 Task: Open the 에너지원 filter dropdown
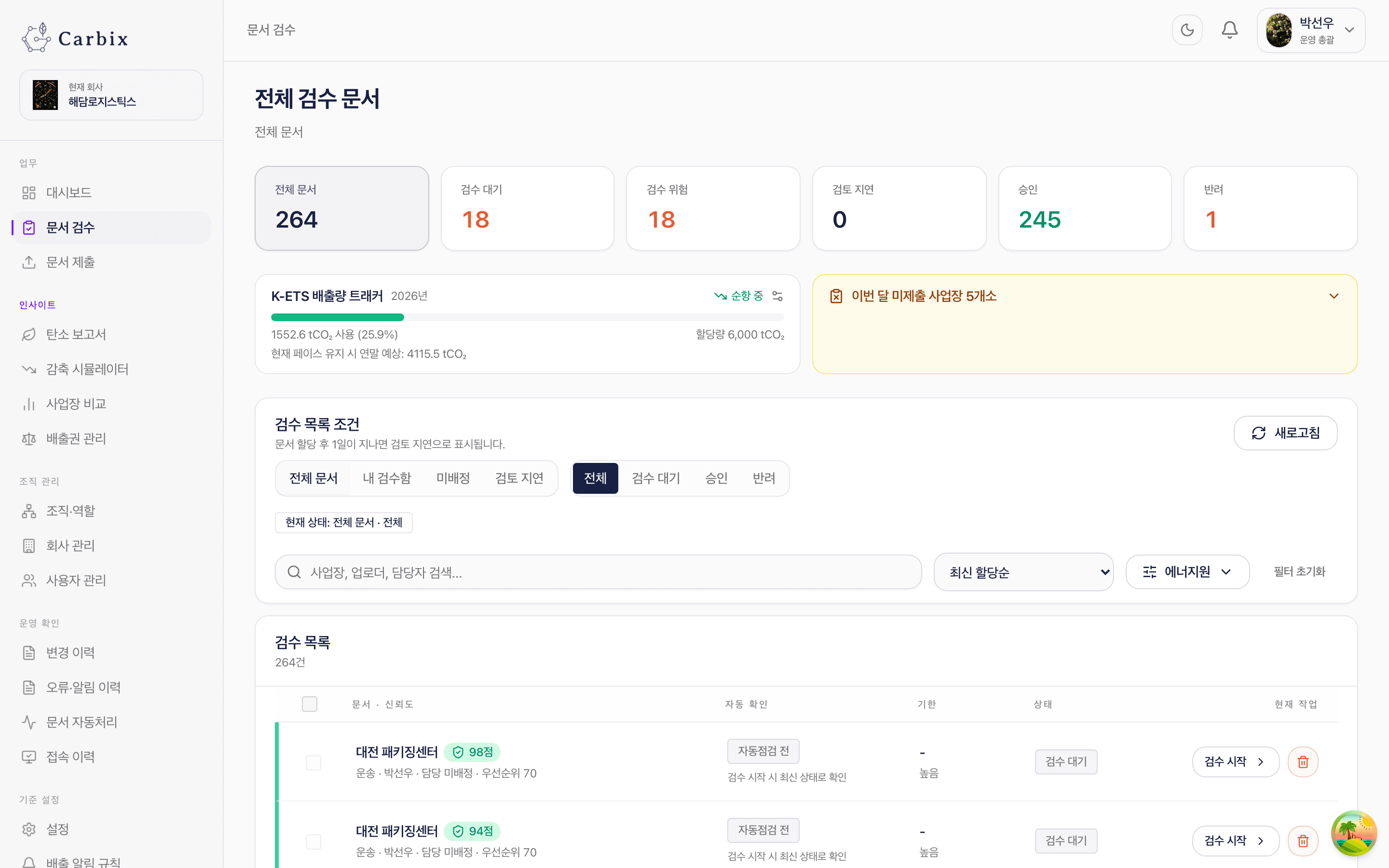1187,572
